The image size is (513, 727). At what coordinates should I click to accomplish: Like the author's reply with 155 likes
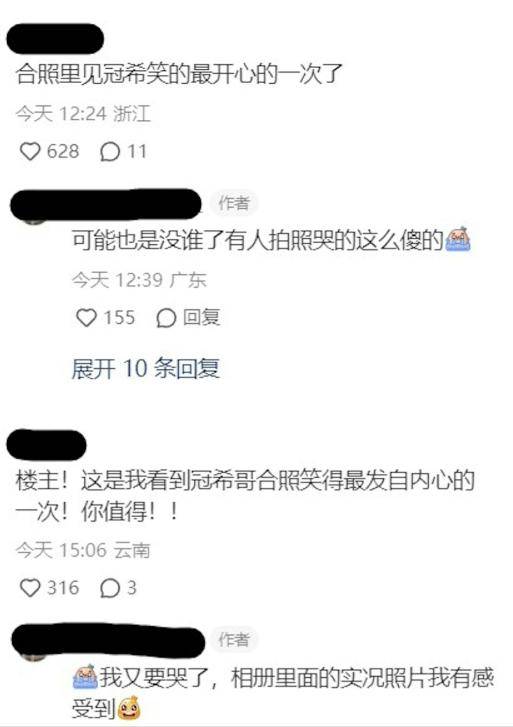(86, 318)
